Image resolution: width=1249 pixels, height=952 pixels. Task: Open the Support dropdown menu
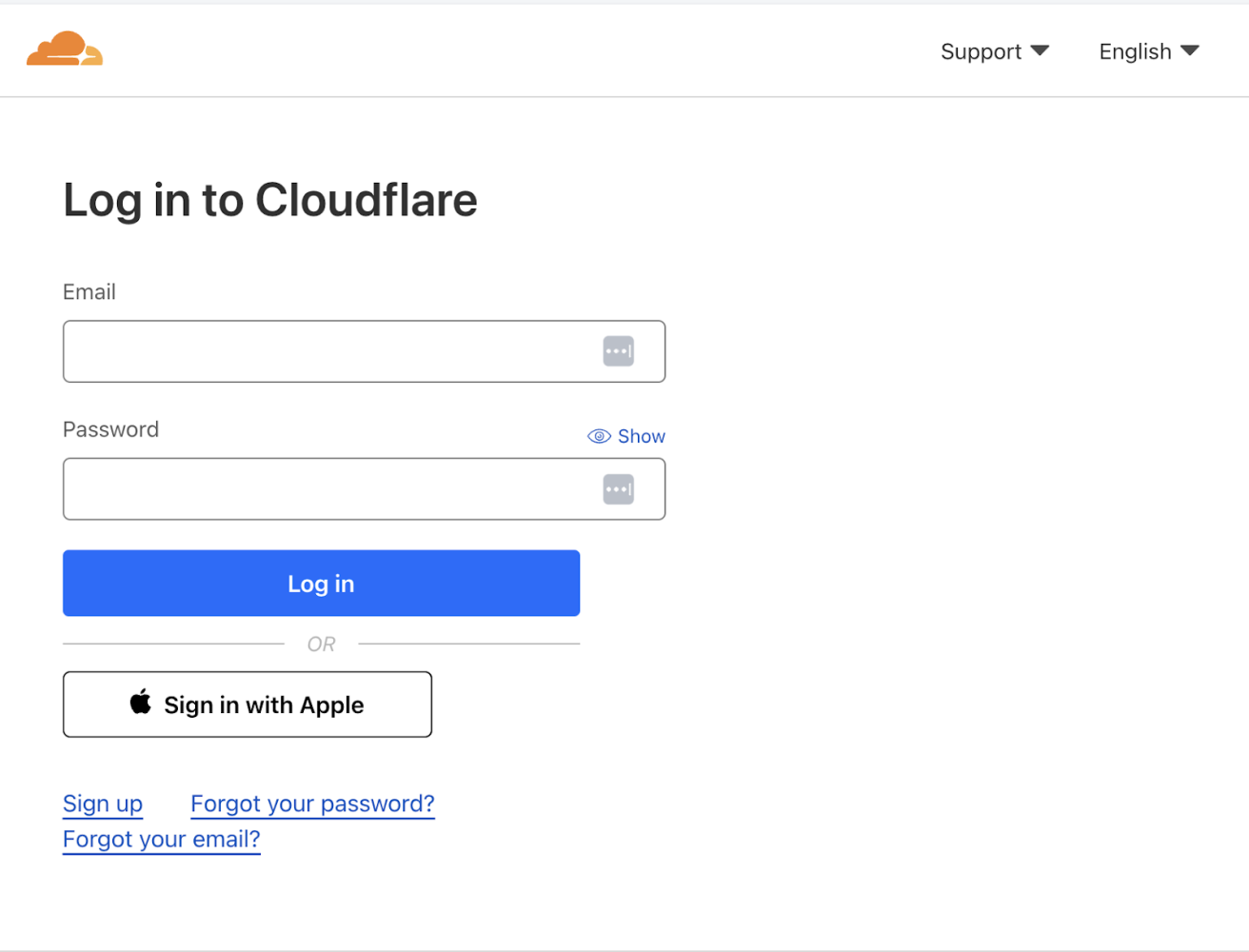[995, 51]
